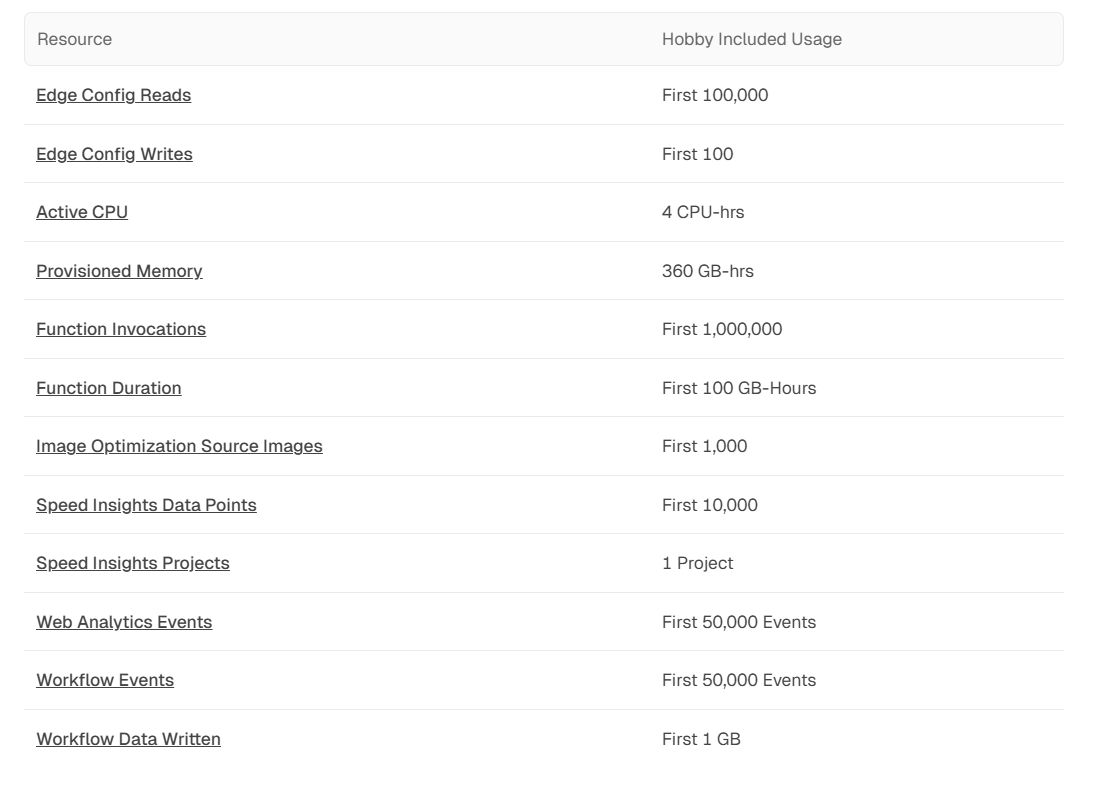This screenshot has height=804, width=1116.
Task: Open the Function Duration link
Action: 109,388
